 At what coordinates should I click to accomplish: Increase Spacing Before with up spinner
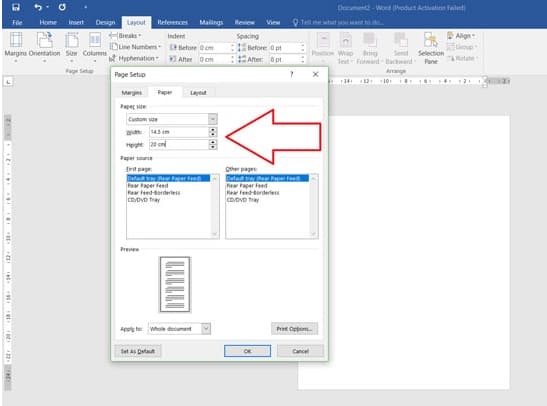coord(302,45)
